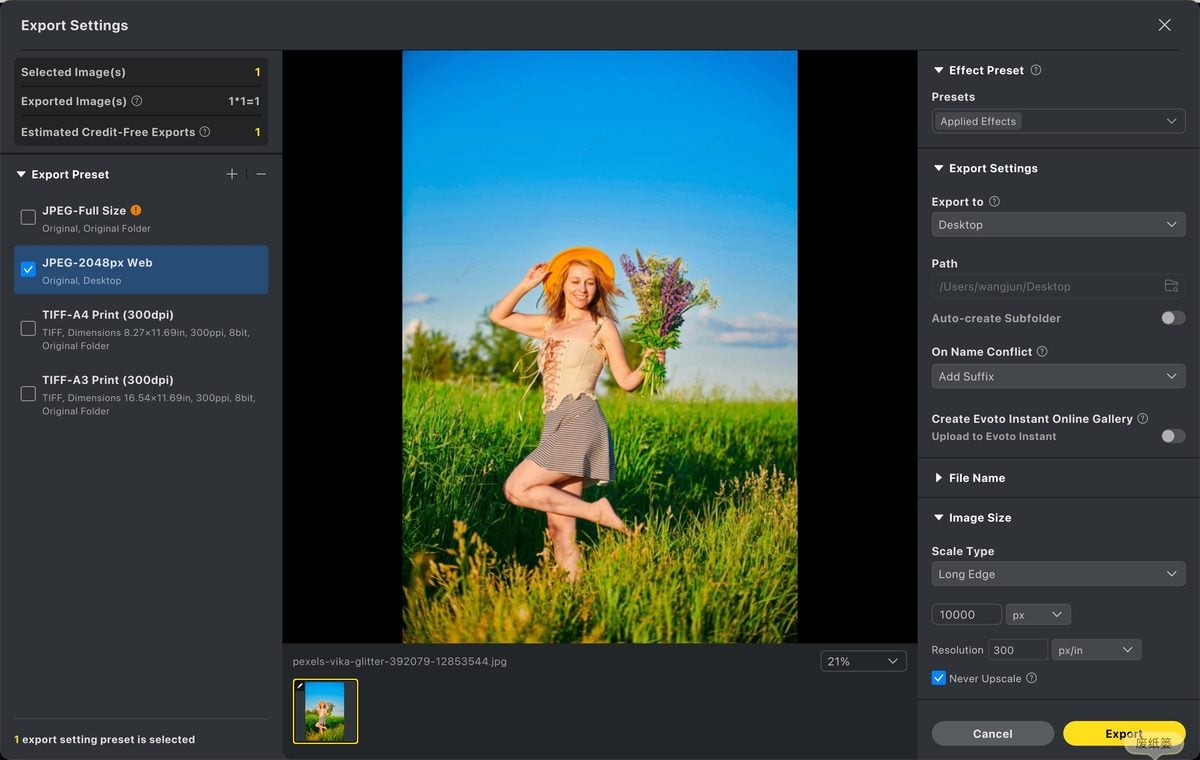Collapse the Image Size section

tap(938, 518)
